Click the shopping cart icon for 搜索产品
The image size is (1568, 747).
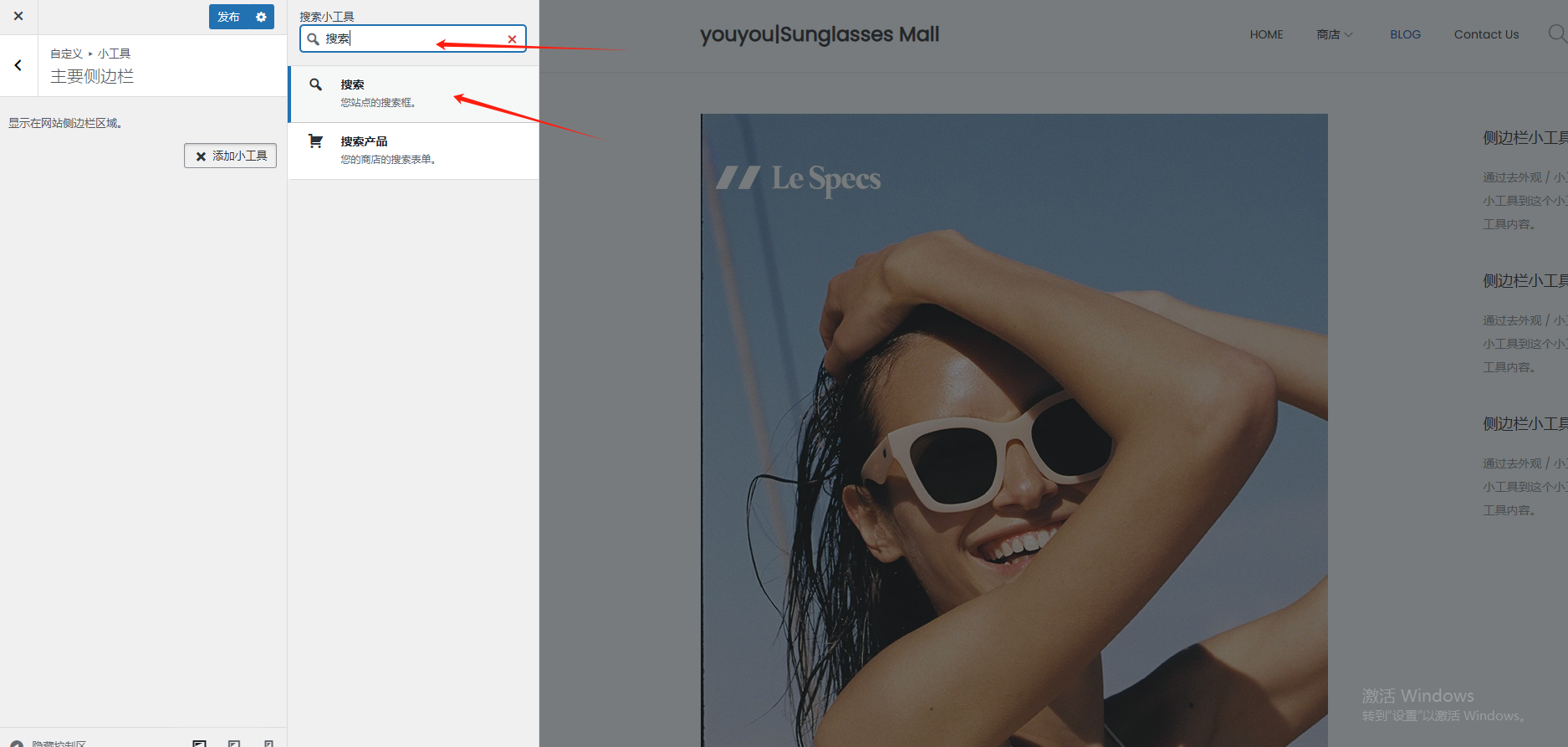315,141
